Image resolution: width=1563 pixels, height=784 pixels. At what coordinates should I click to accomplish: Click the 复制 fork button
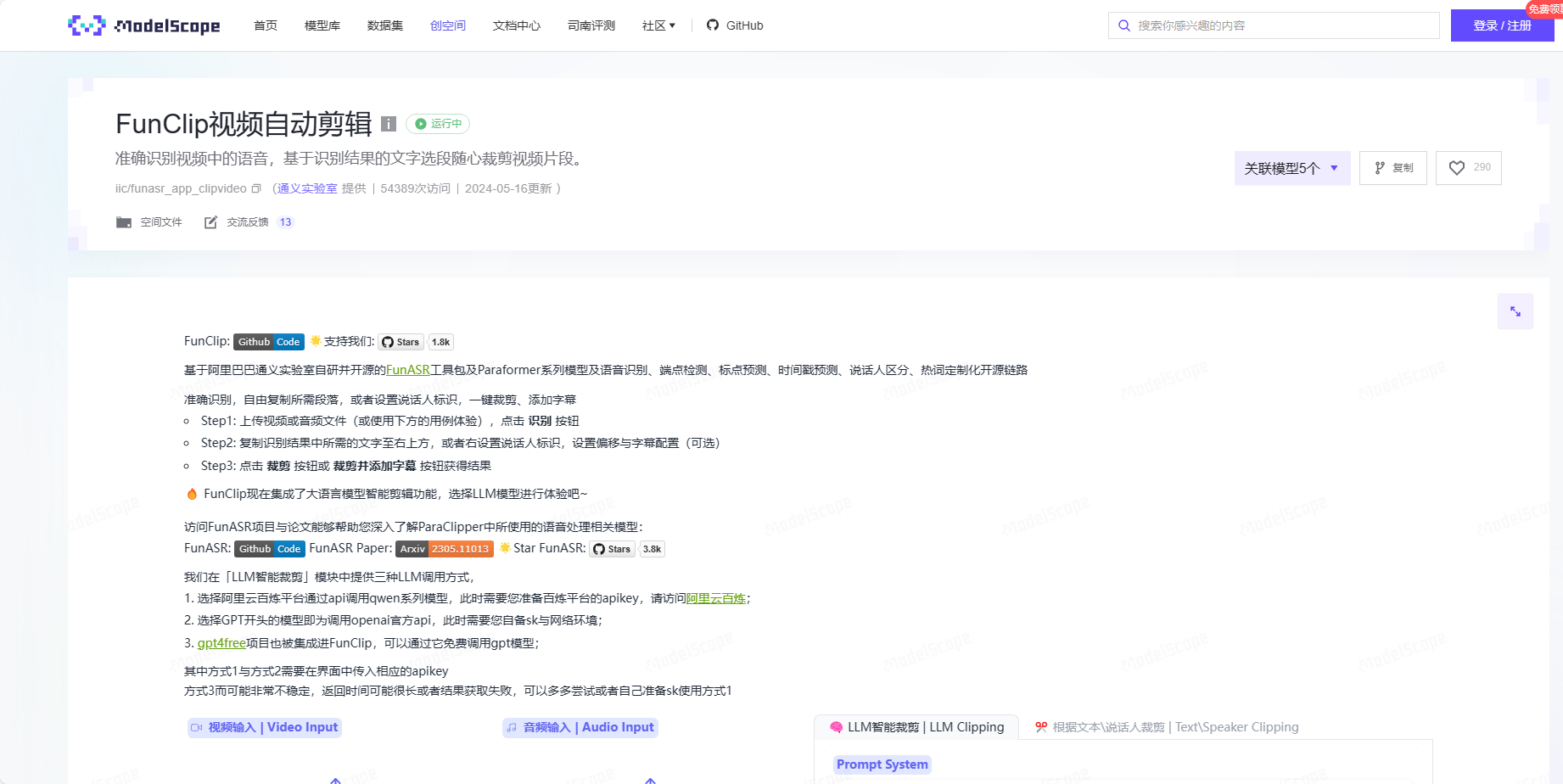(x=1393, y=168)
